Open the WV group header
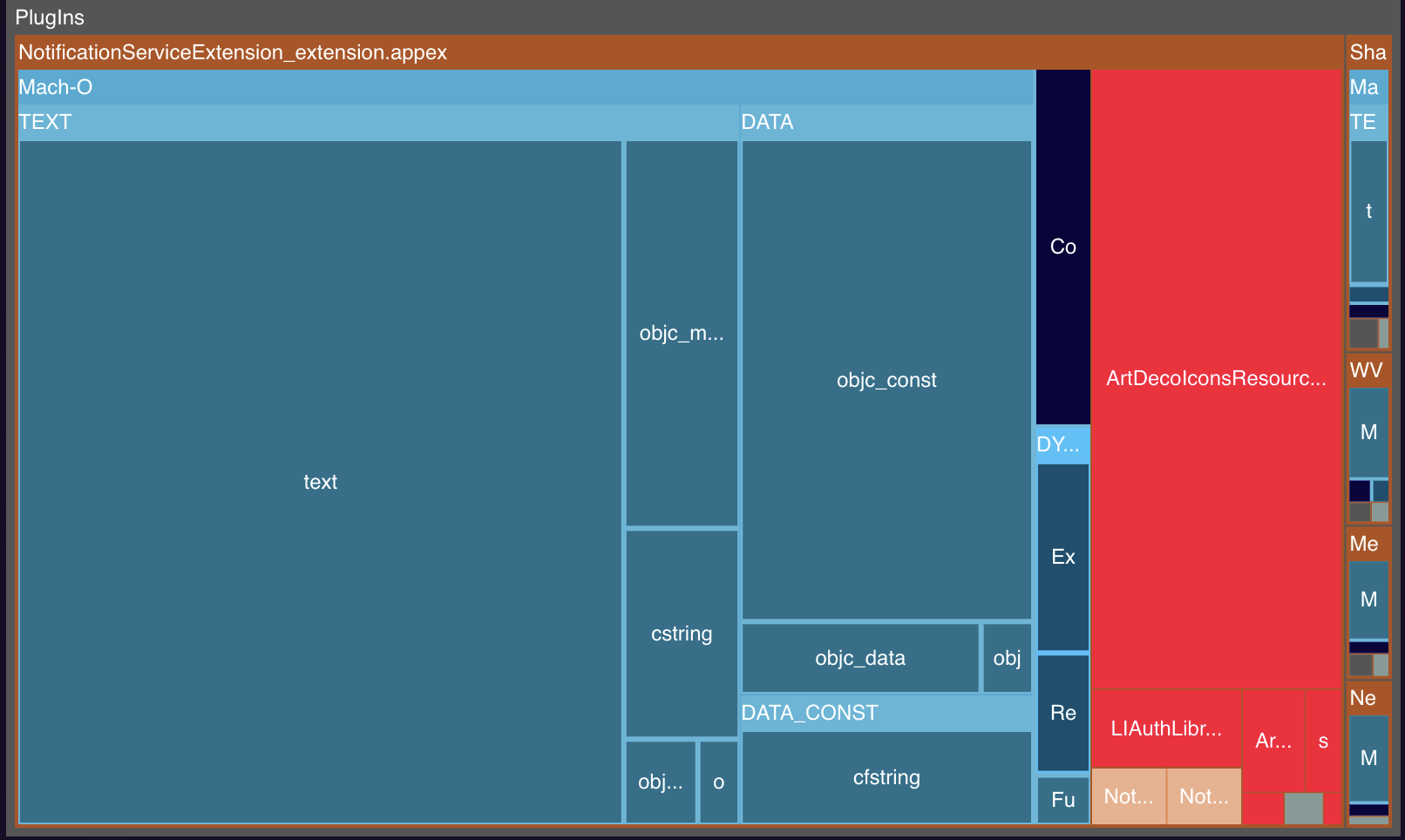1405x840 pixels. tap(1367, 370)
